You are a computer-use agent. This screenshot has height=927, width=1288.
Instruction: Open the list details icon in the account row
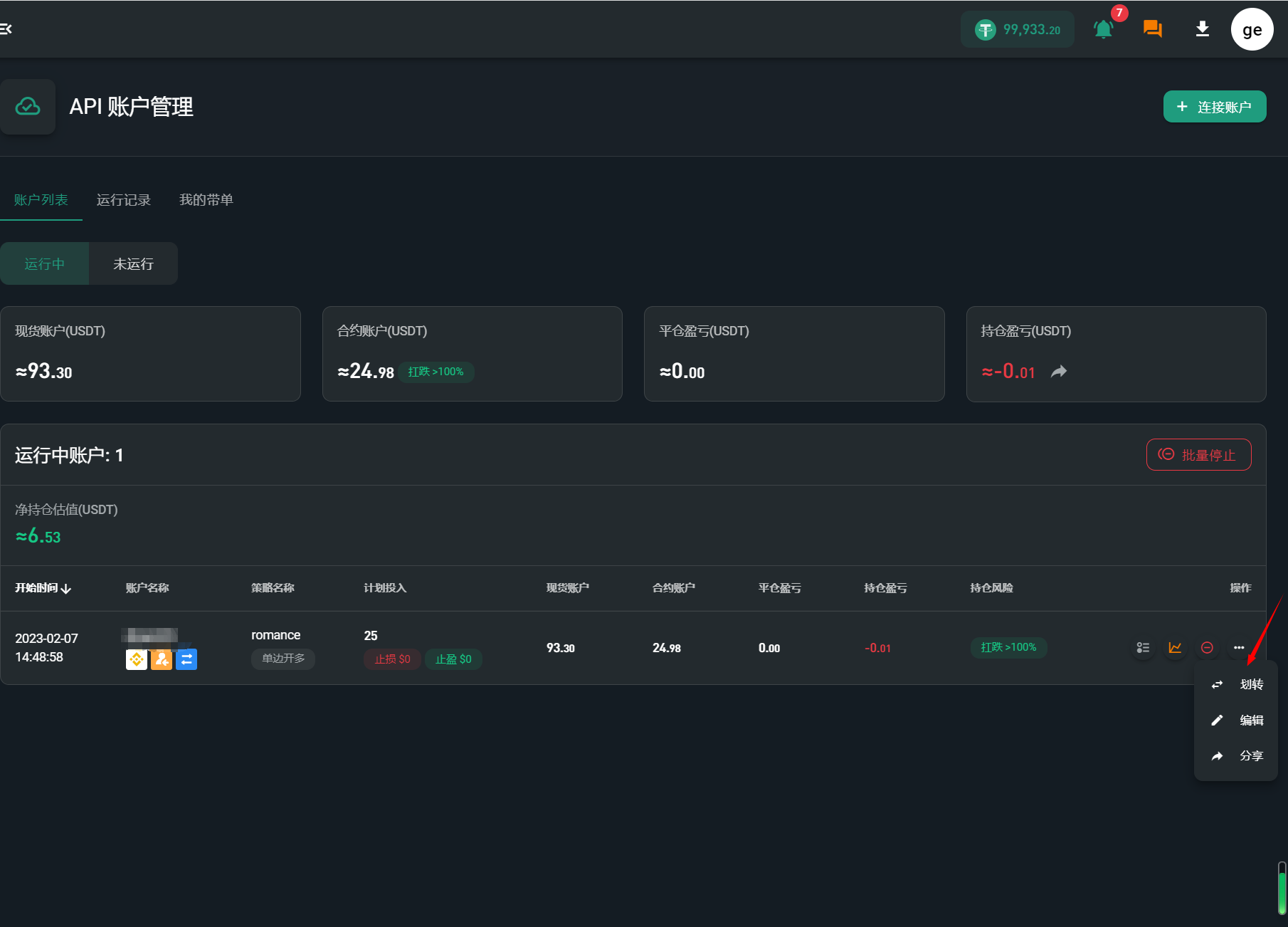click(1143, 648)
